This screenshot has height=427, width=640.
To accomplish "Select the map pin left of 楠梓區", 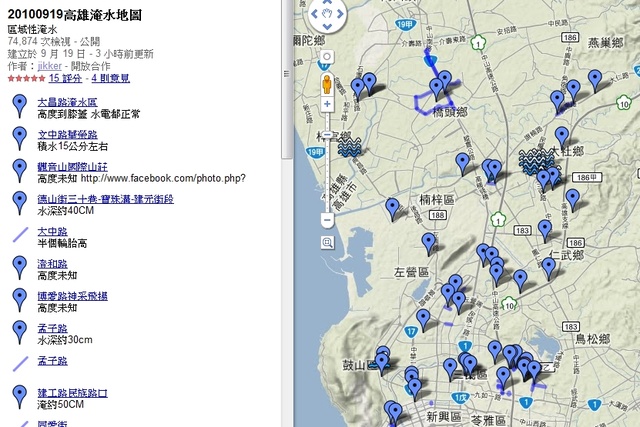I will tap(392, 209).
